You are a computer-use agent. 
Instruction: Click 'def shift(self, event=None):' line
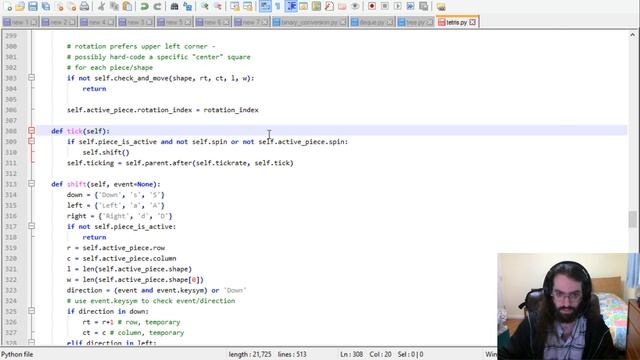pyautogui.click(x=106, y=184)
